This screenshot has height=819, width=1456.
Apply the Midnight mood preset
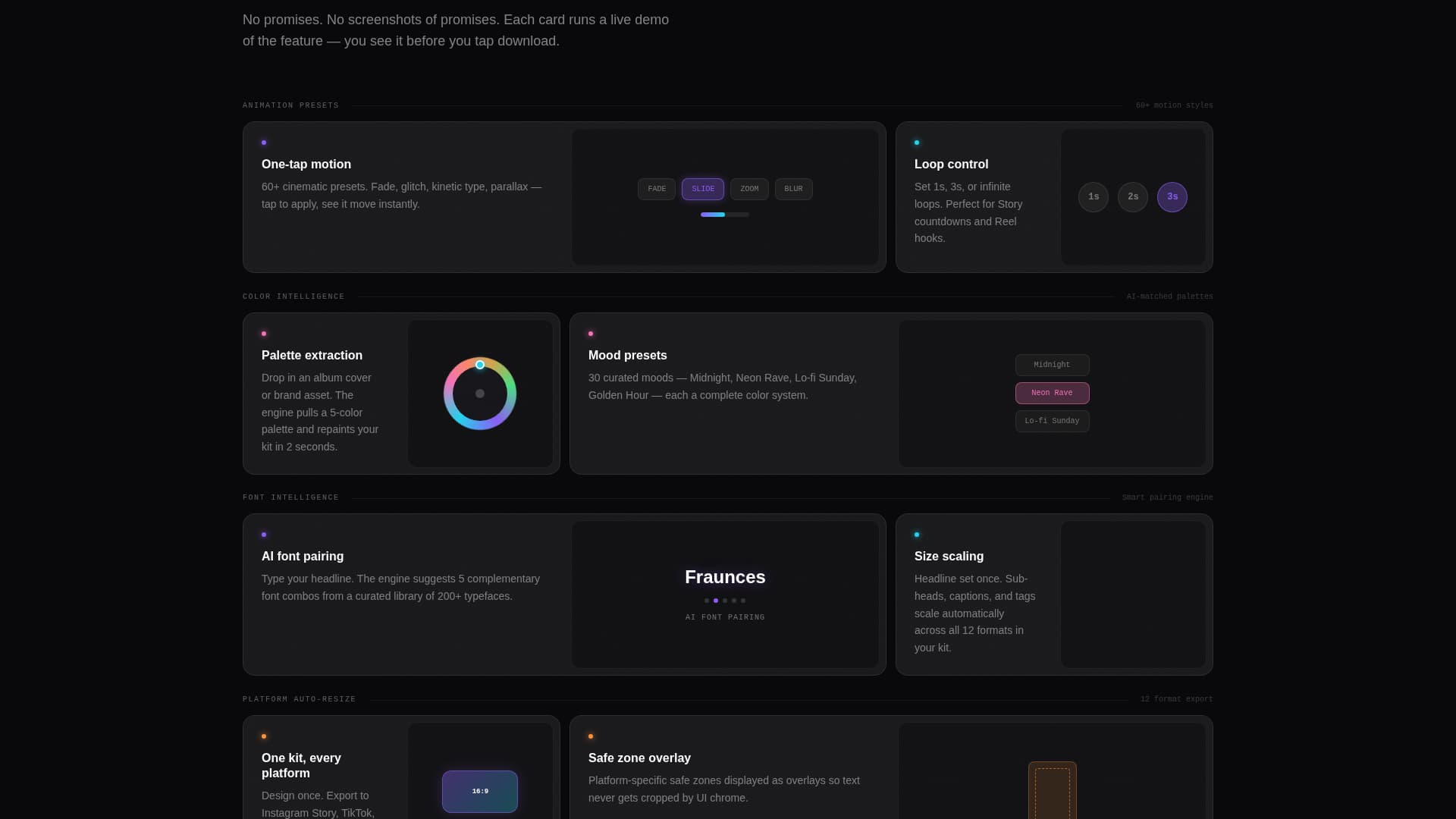pos(1052,365)
